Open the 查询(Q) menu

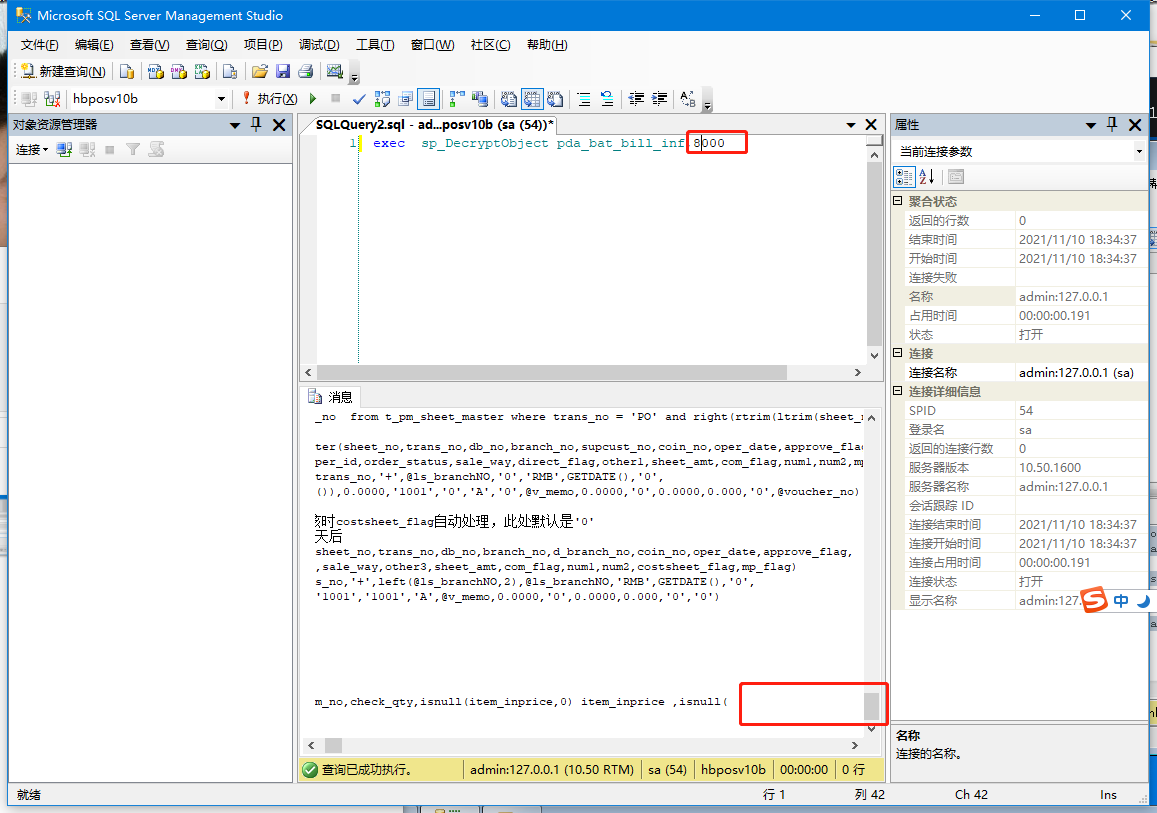(x=206, y=45)
